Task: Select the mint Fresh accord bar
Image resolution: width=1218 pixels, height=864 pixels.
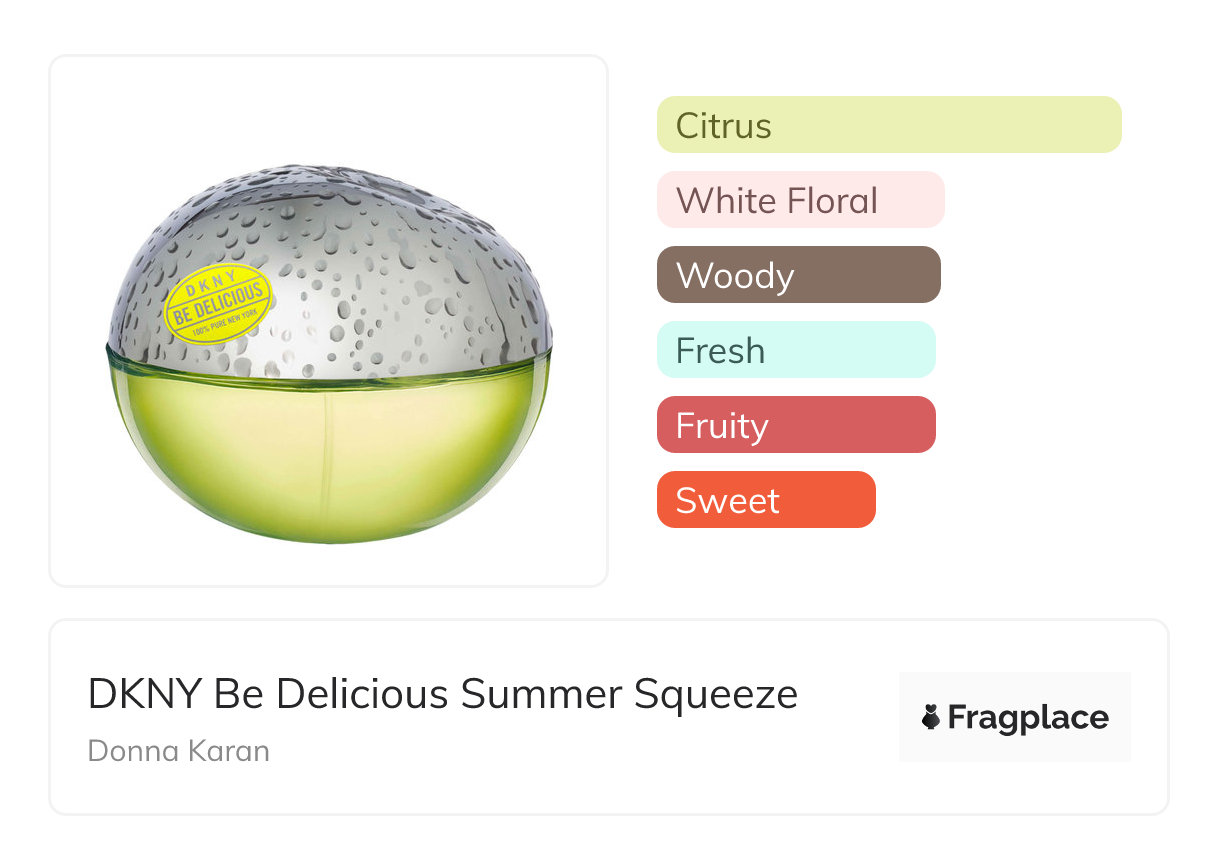Action: pos(796,350)
